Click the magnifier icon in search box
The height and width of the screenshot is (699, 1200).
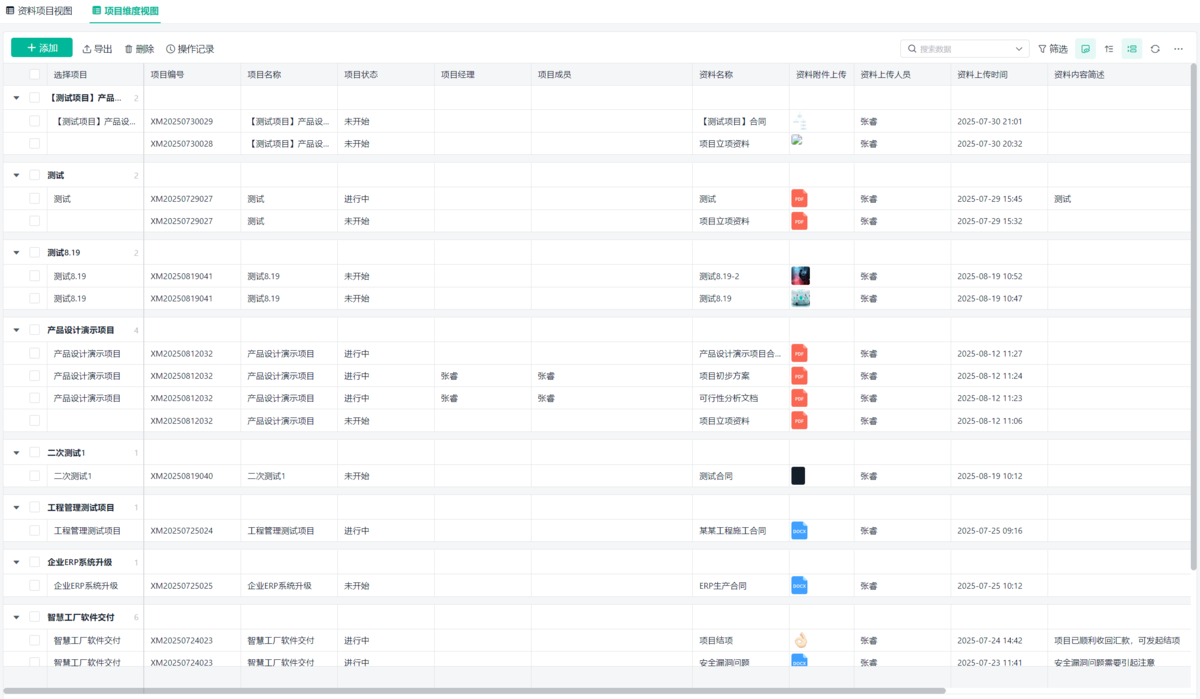[912, 48]
